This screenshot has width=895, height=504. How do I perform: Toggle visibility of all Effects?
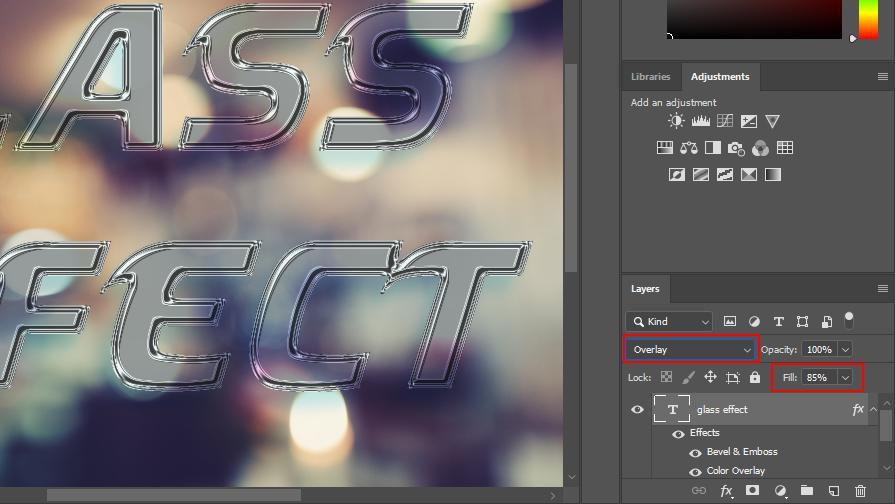point(678,434)
